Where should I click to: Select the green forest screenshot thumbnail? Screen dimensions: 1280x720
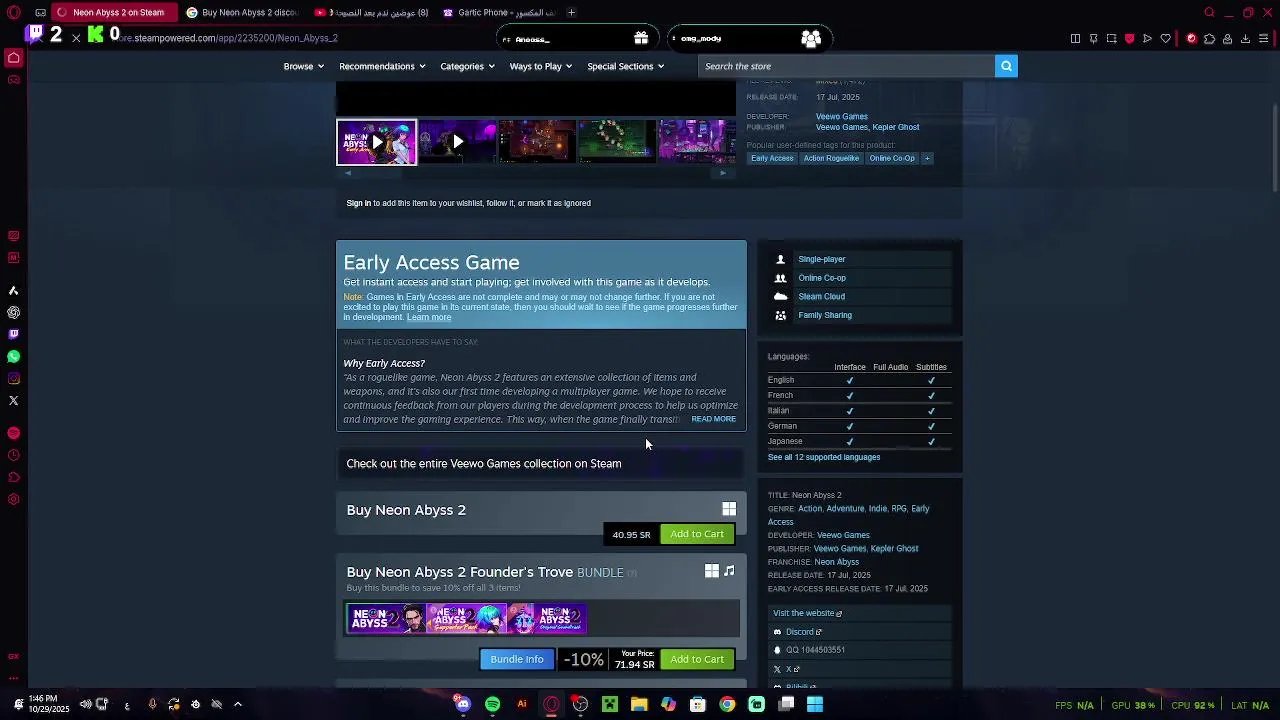pos(617,142)
